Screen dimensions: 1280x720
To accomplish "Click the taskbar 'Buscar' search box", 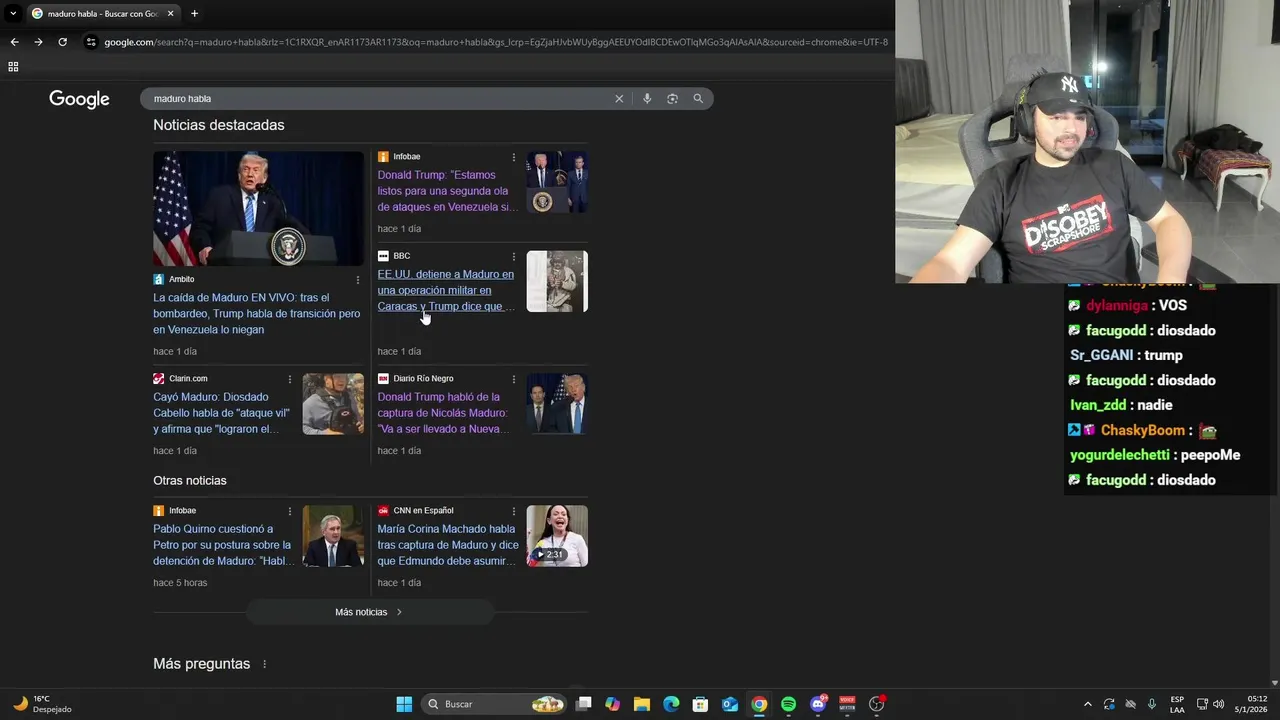I will (494, 704).
